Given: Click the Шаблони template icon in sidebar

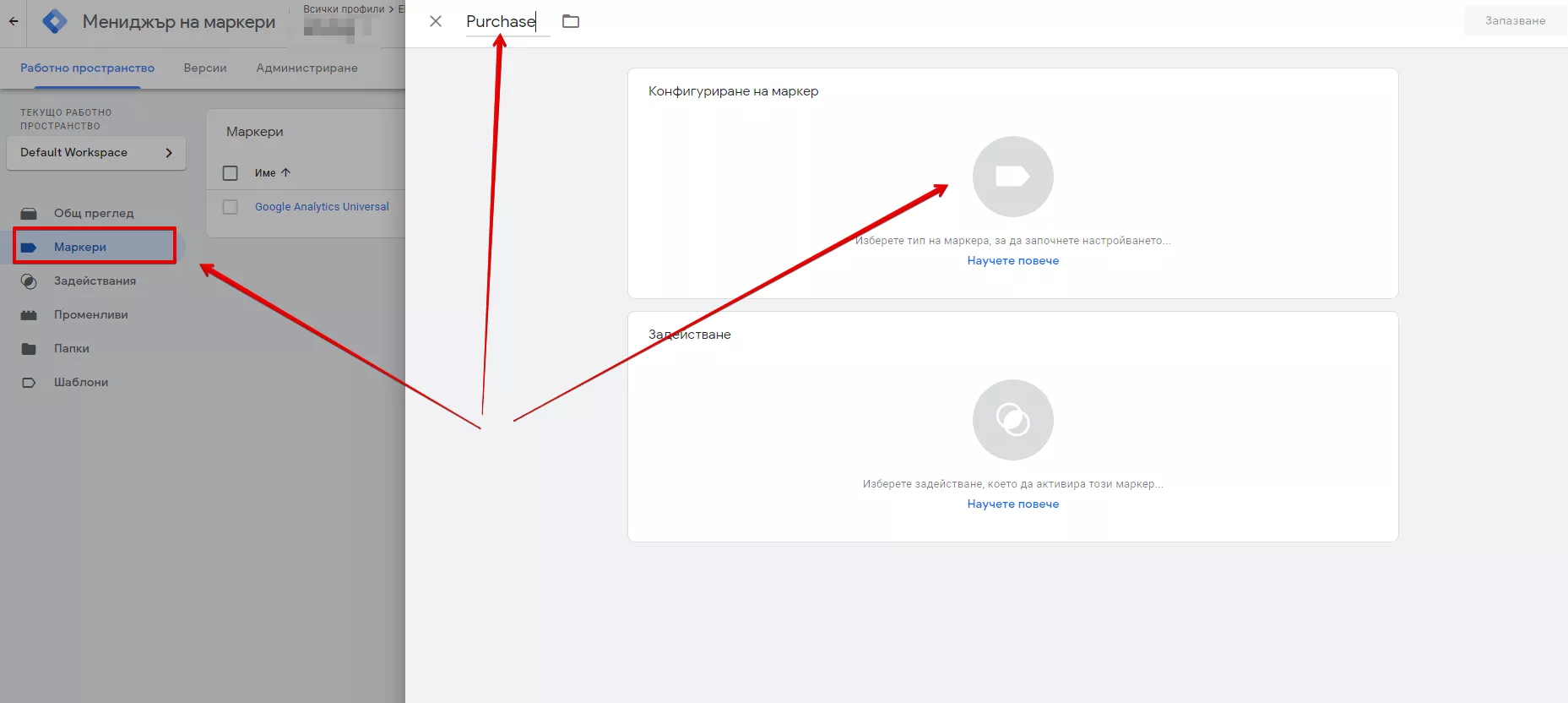Looking at the screenshot, I should tap(29, 382).
